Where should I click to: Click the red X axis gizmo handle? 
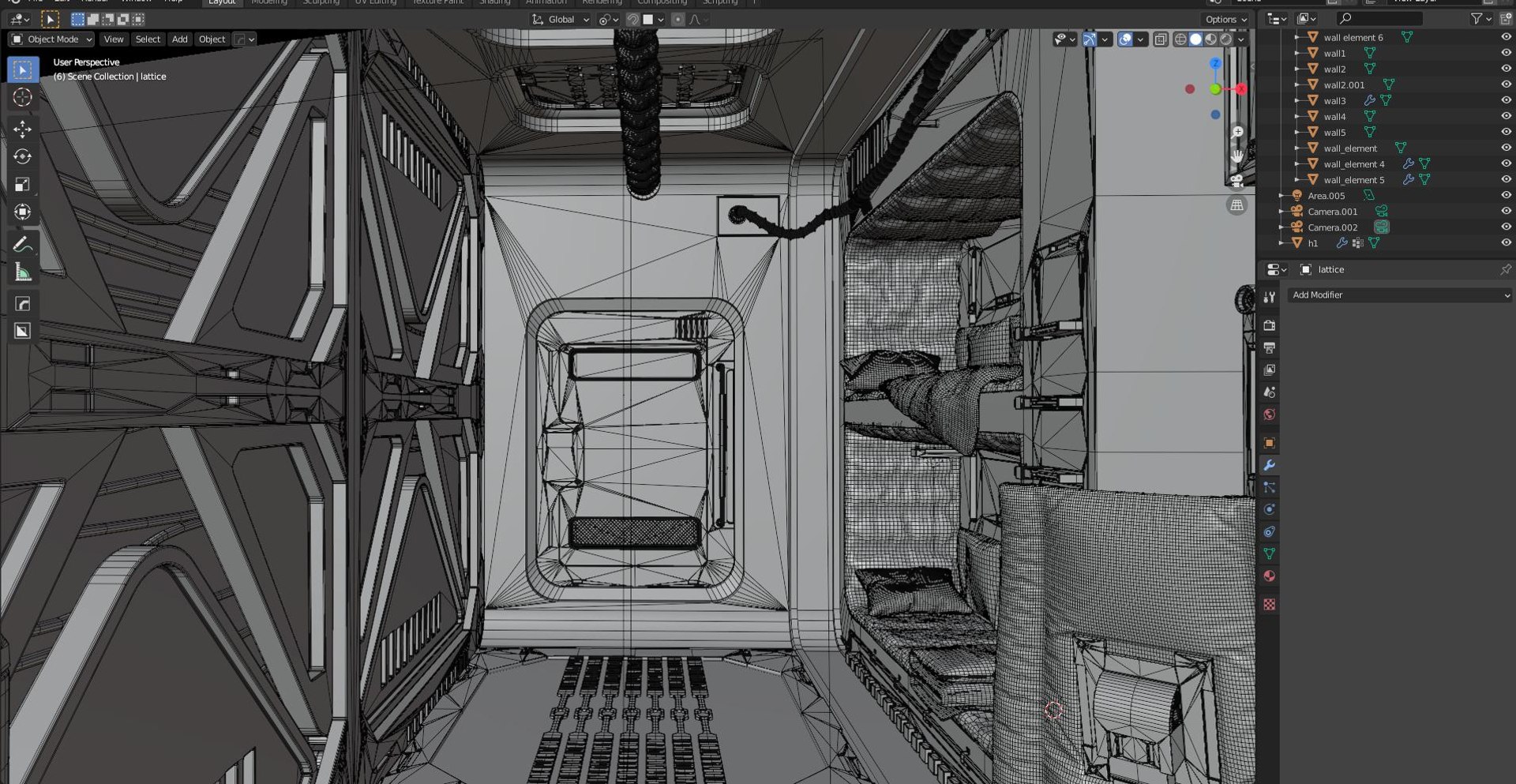point(1240,89)
